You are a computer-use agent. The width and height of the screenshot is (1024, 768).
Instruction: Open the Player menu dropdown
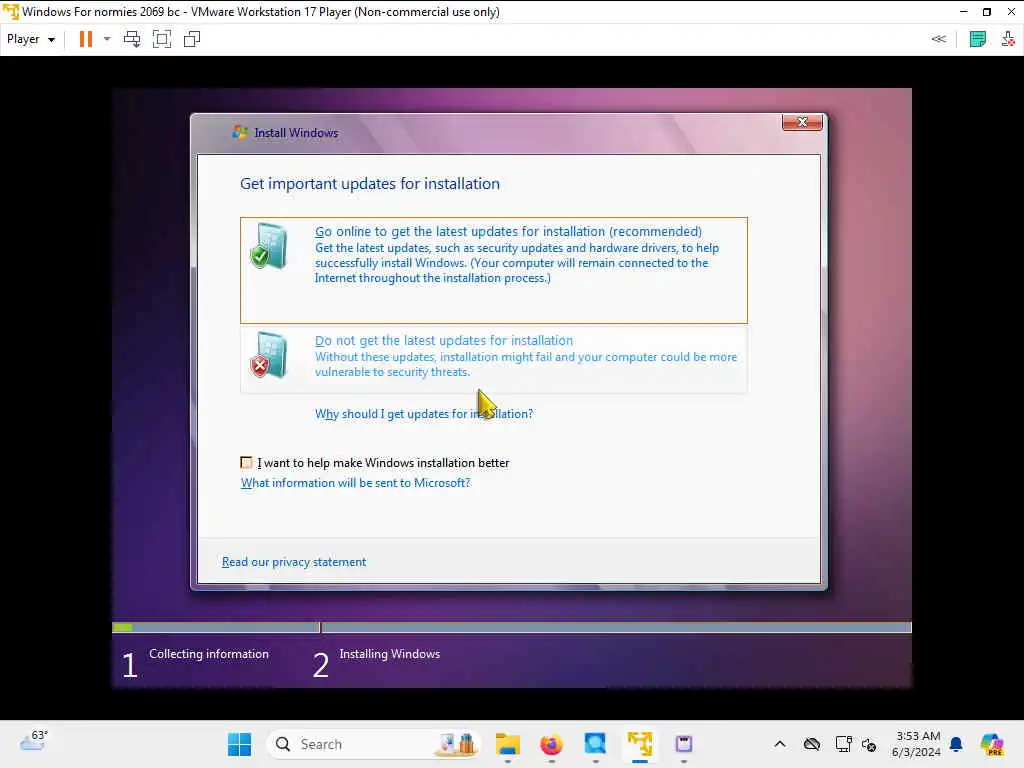pos(31,39)
